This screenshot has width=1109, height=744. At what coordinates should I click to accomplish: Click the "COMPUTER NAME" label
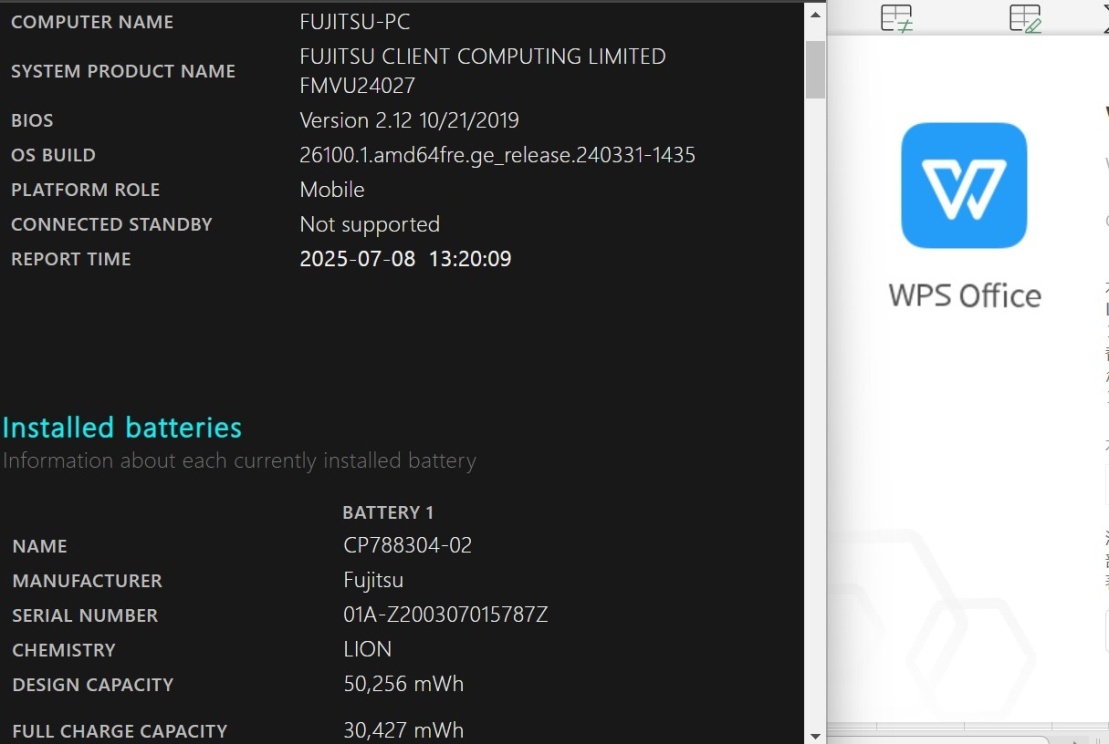click(x=92, y=22)
